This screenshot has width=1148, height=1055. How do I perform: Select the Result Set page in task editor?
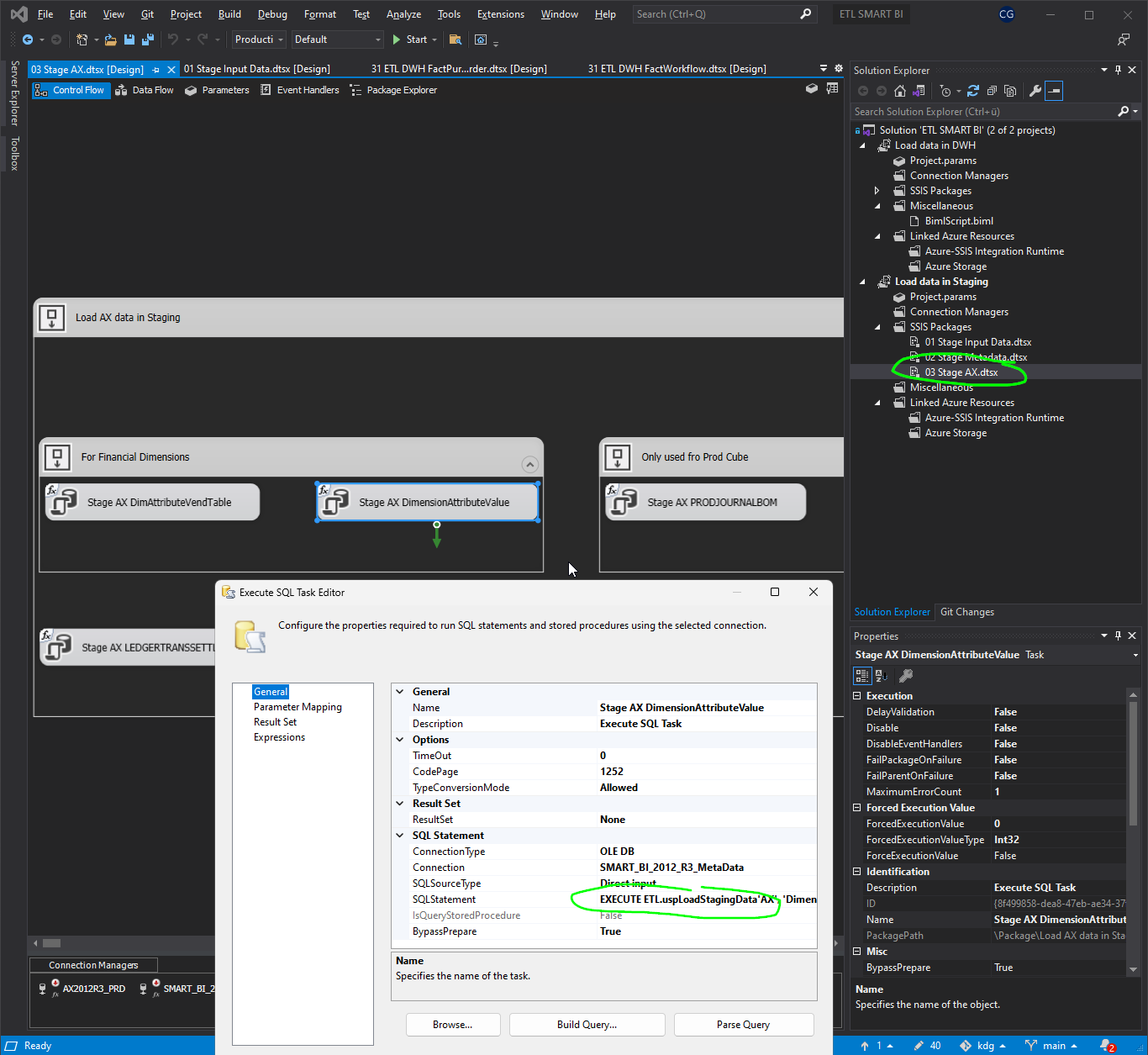[275, 722]
